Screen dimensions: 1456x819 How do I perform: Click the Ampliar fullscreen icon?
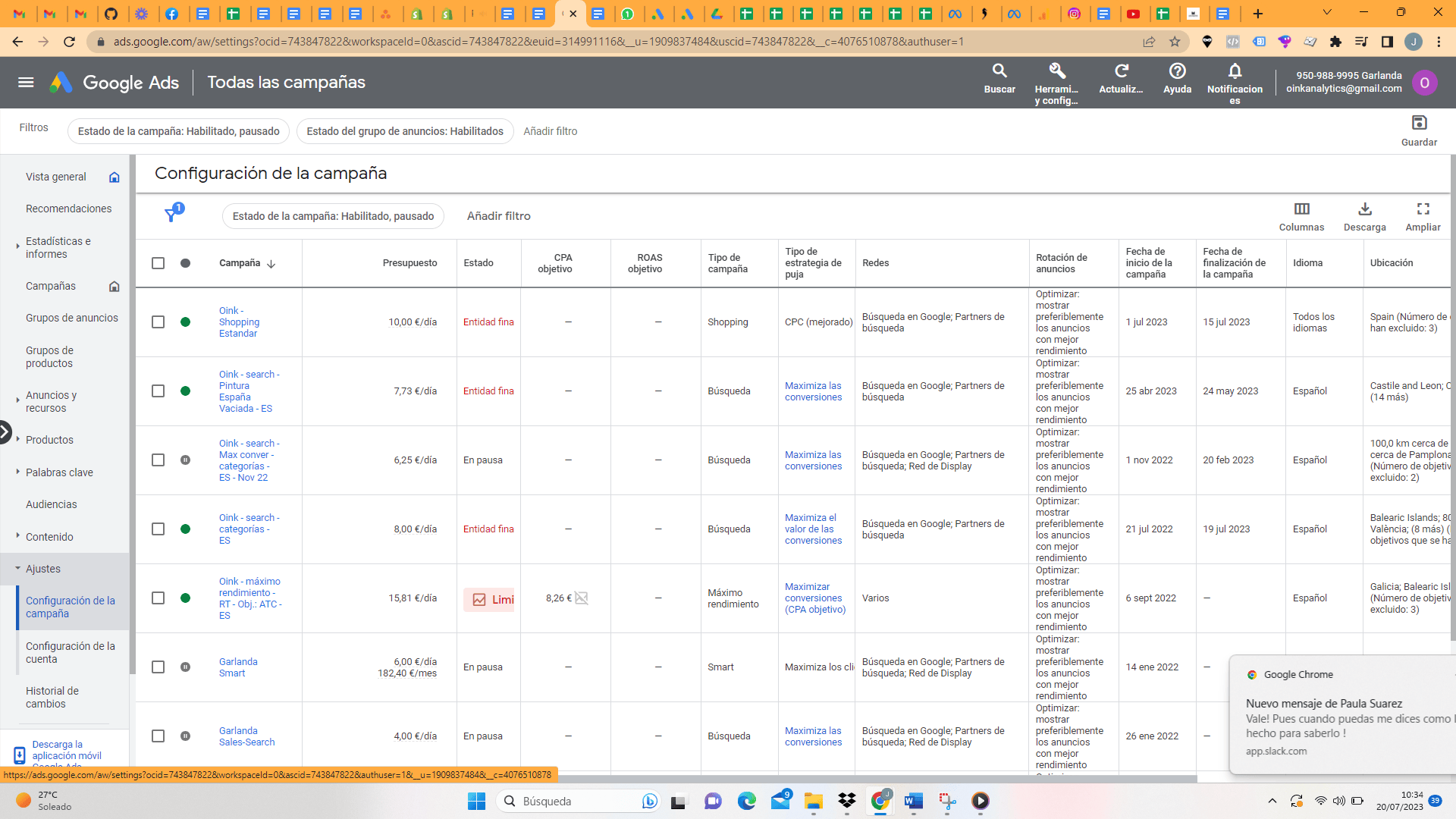[1423, 209]
